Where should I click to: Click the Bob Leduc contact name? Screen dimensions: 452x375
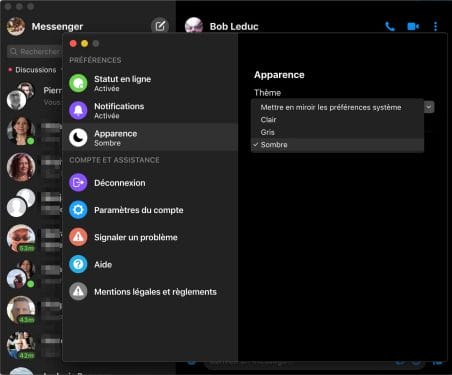(234, 26)
